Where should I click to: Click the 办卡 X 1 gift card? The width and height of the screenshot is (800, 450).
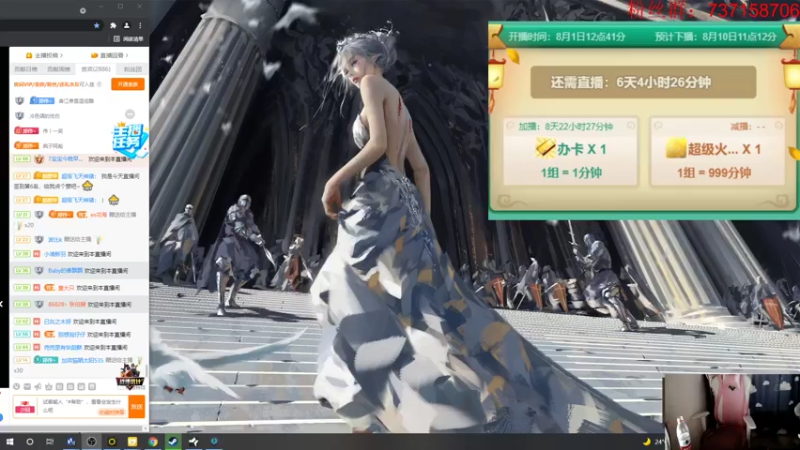[570, 152]
